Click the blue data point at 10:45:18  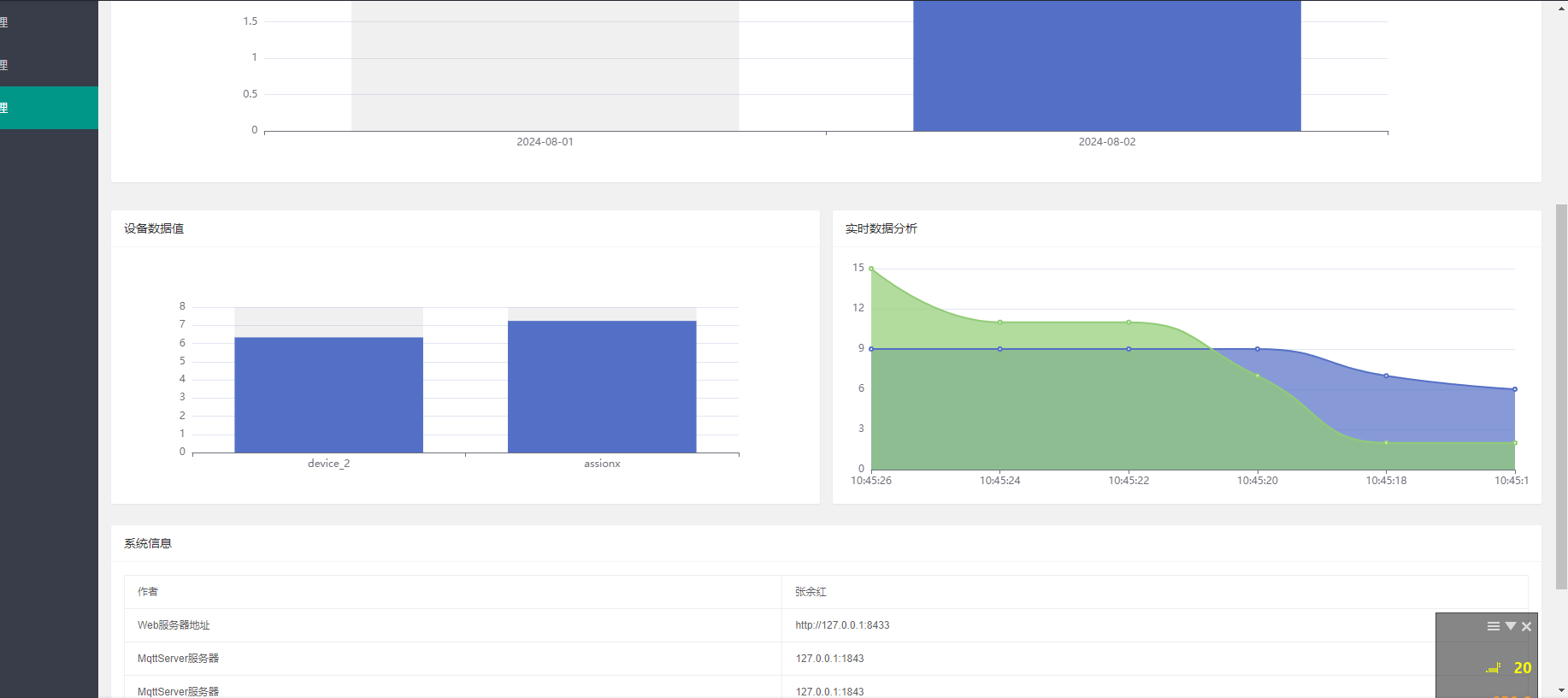[1386, 376]
